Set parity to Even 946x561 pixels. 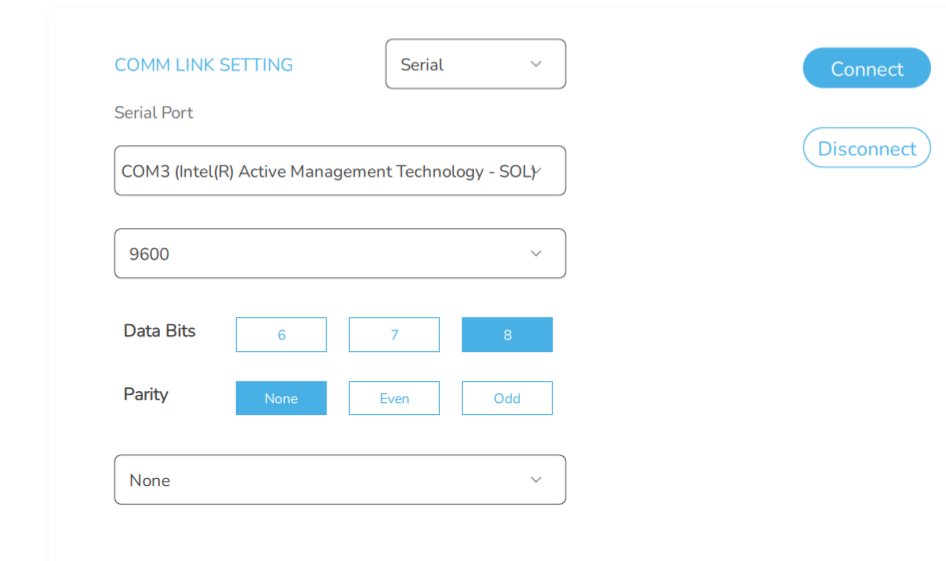point(394,398)
